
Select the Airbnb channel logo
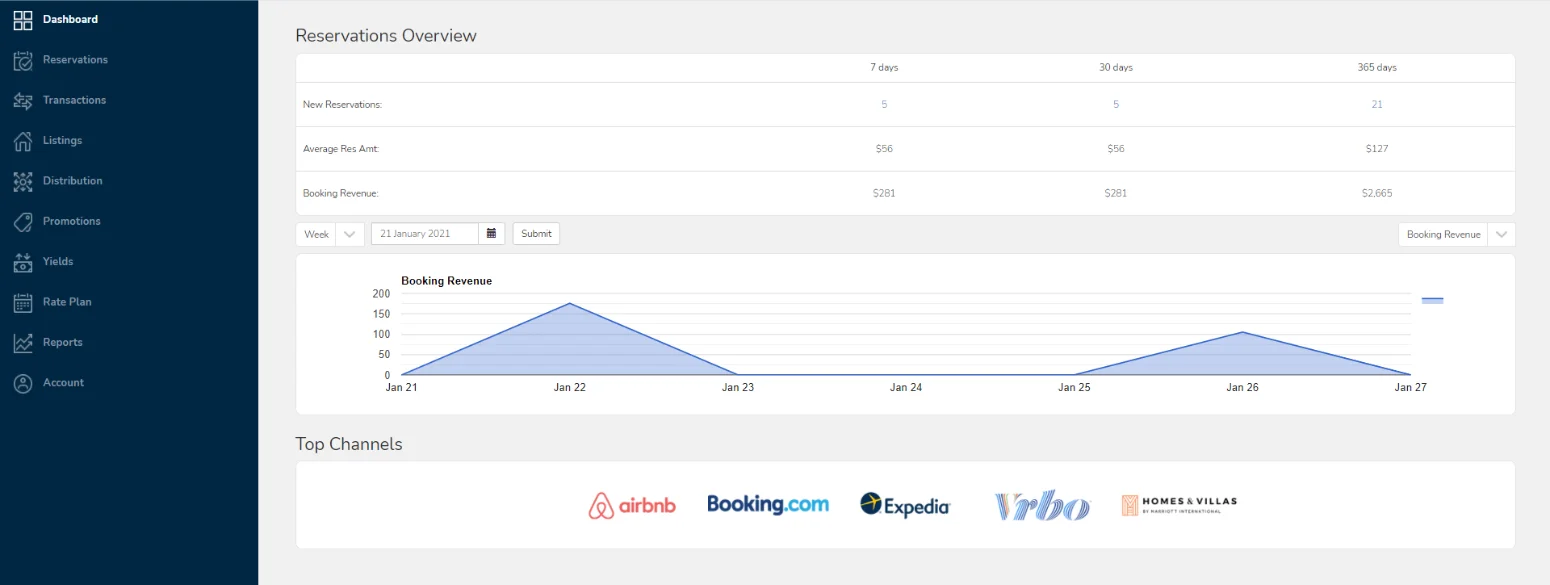(632, 505)
